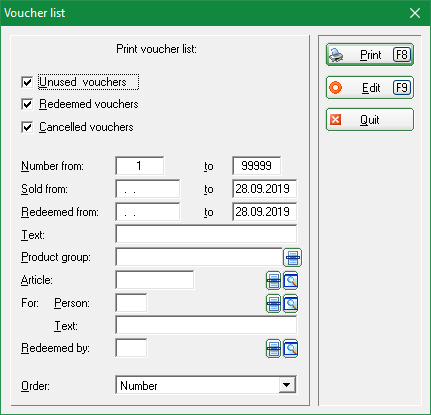The image size is (431, 415).
Task: Open the Article list icon
Action: coord(273,281)
